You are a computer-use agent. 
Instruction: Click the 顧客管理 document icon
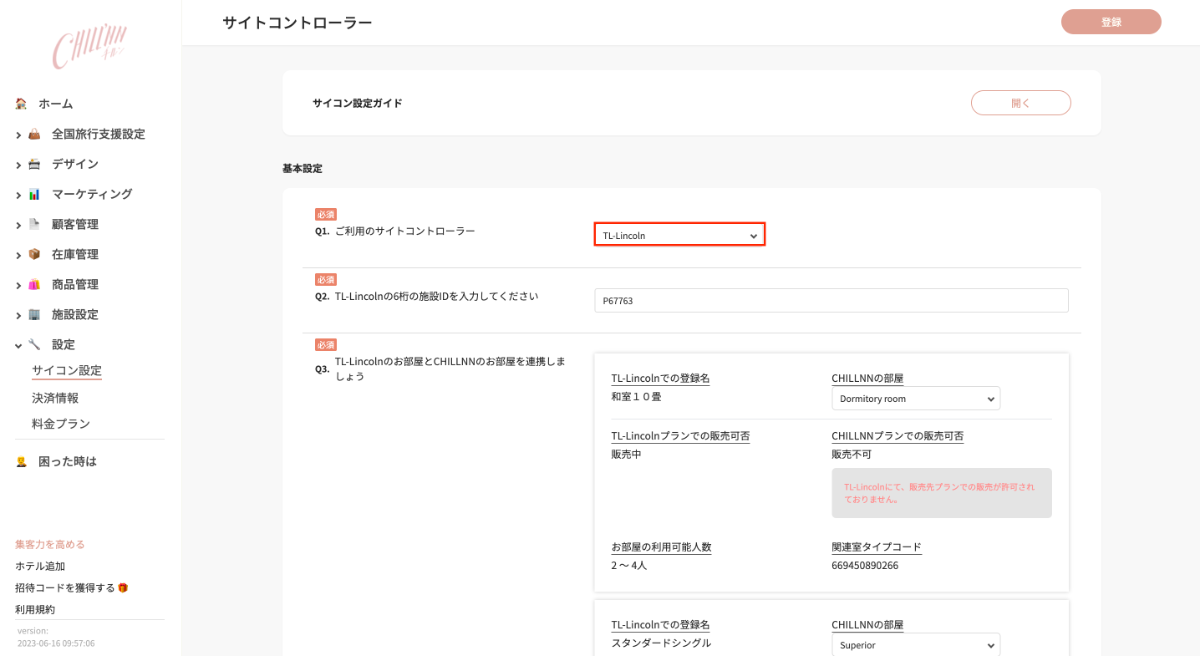click(x=34, y=224)
